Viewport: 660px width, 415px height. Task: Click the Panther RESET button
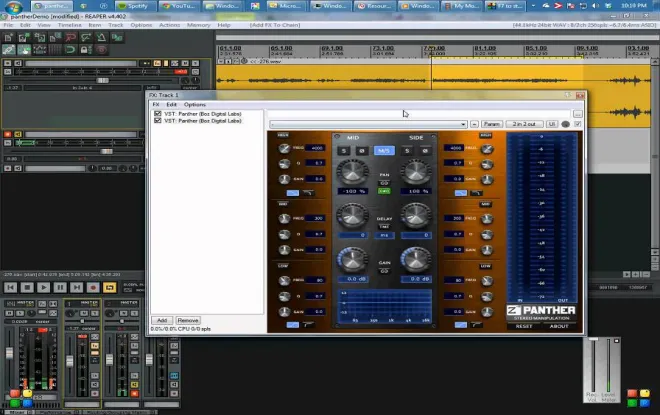point(524,326)
